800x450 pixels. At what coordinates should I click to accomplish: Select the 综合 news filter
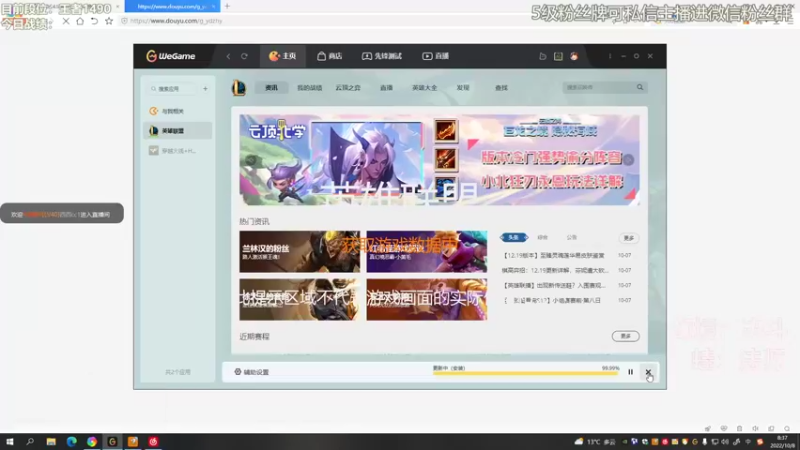coord(542,237)
